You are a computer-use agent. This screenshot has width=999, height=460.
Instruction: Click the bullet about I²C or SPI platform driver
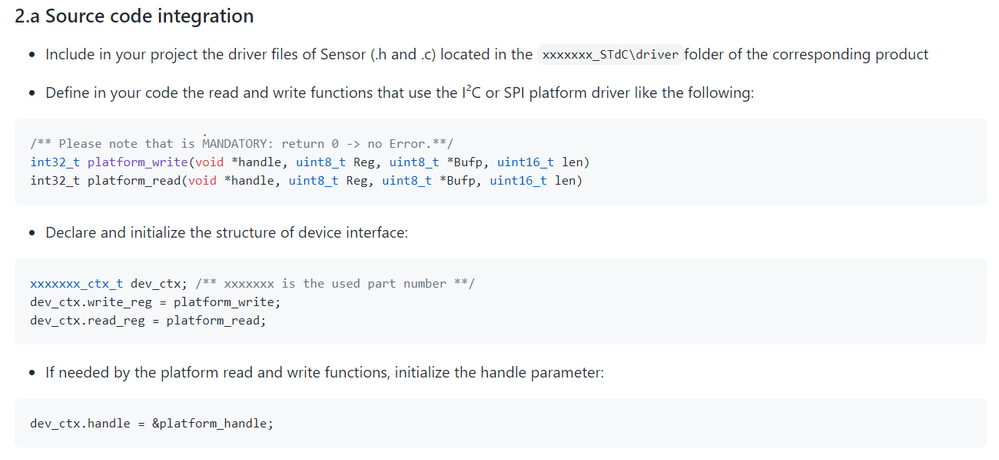click(399, 93)
